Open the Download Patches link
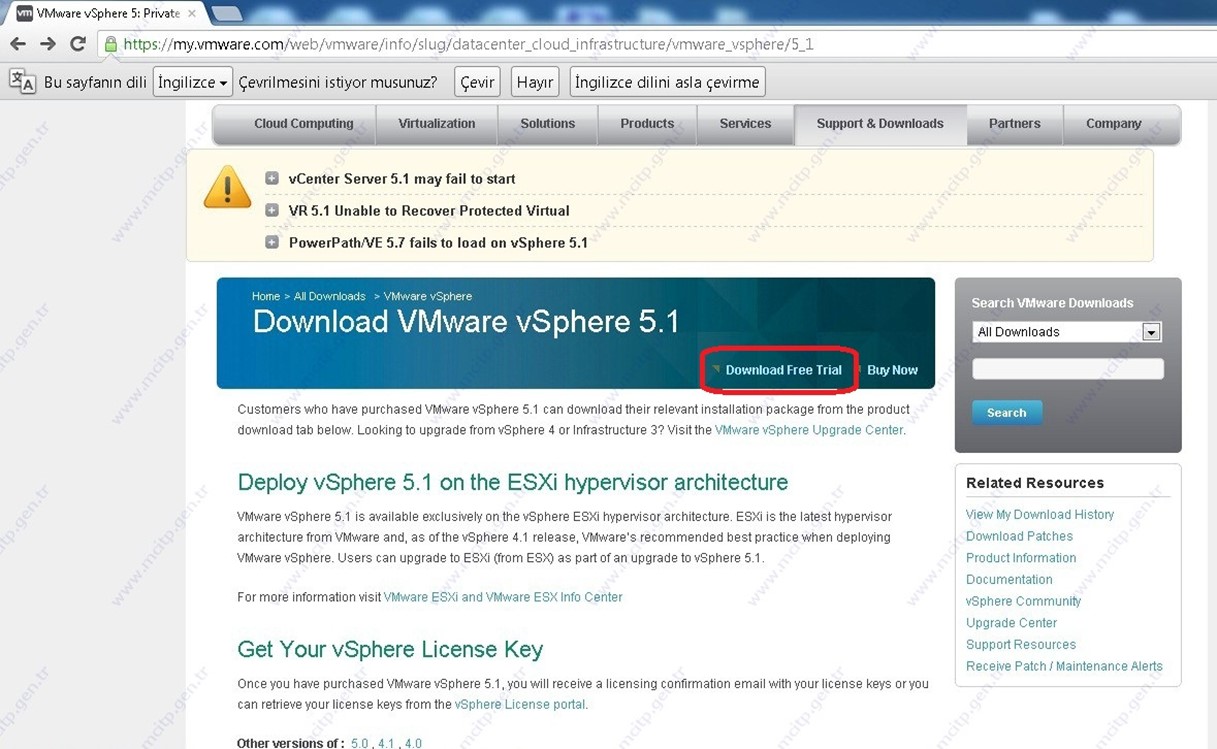This screenshot has height=749, width=1217. point(1019,536)
